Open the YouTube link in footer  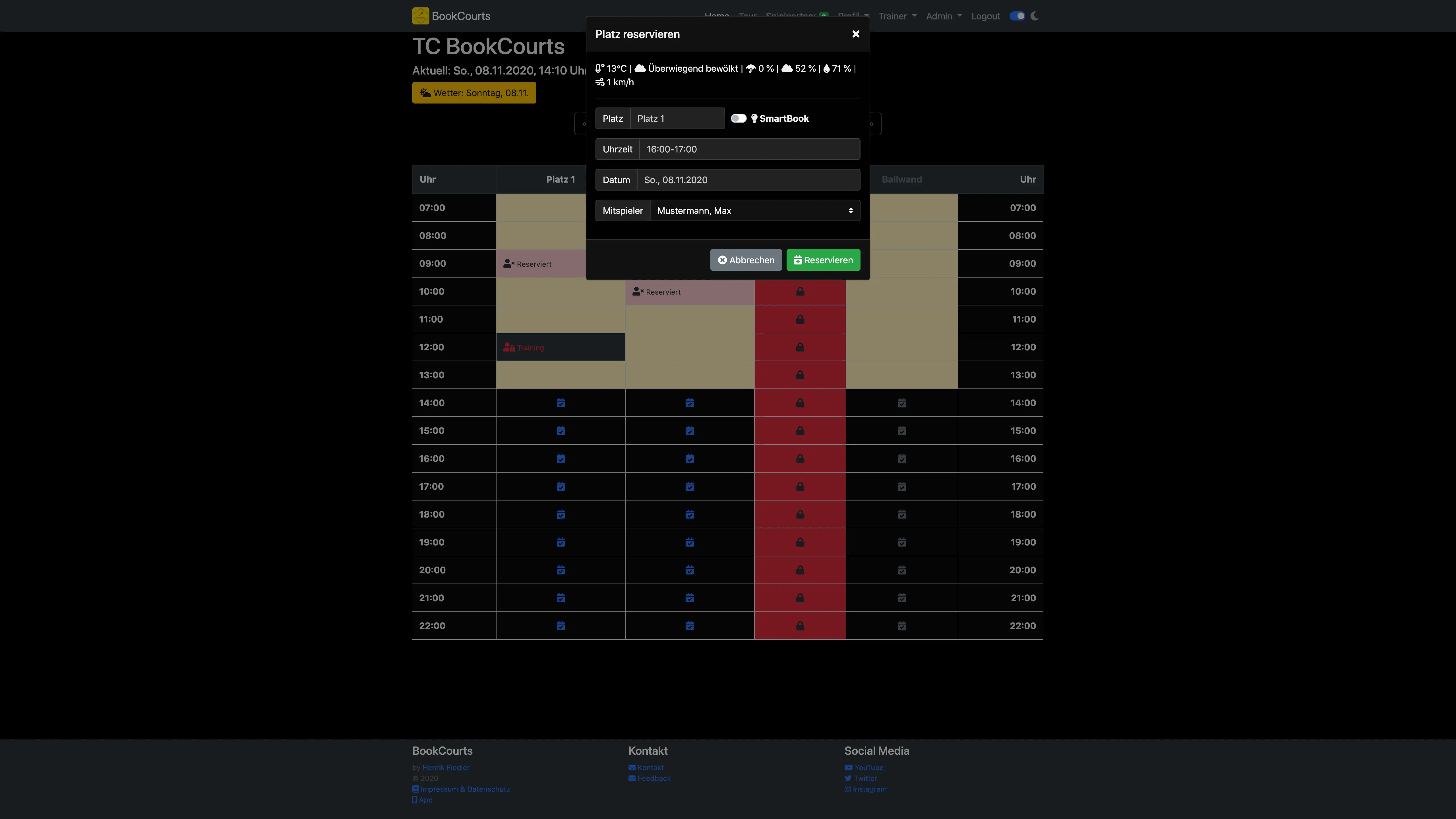tap(864, 768)
